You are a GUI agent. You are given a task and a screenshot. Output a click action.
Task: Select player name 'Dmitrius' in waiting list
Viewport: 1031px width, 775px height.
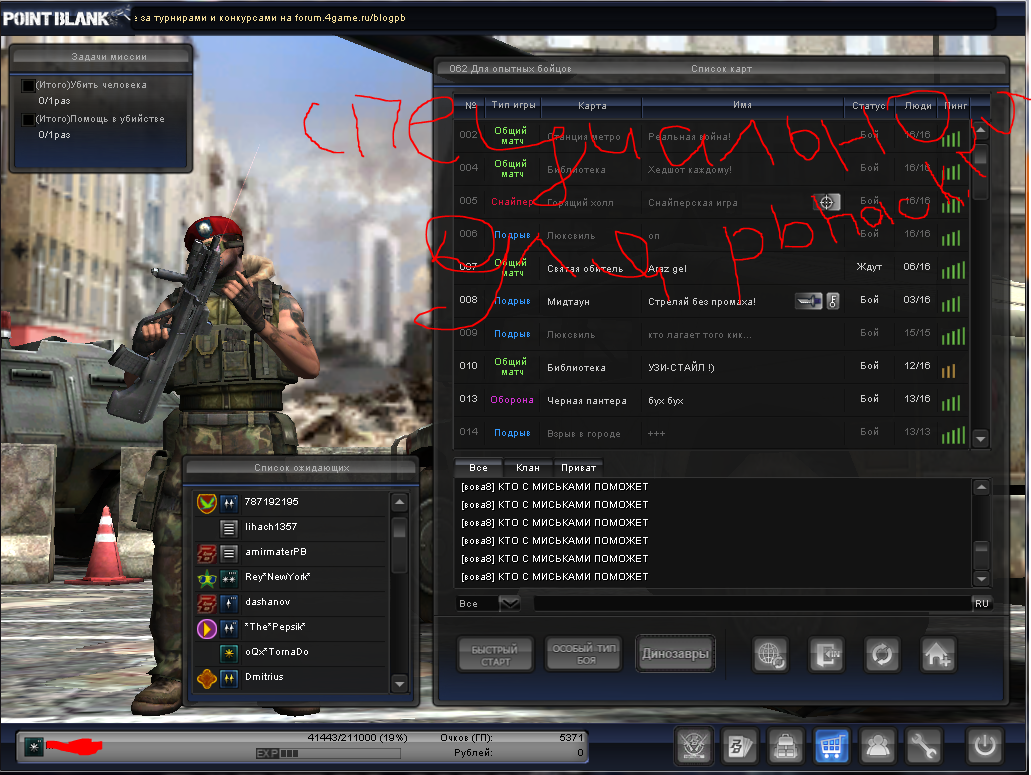click(x=264, y=677)
